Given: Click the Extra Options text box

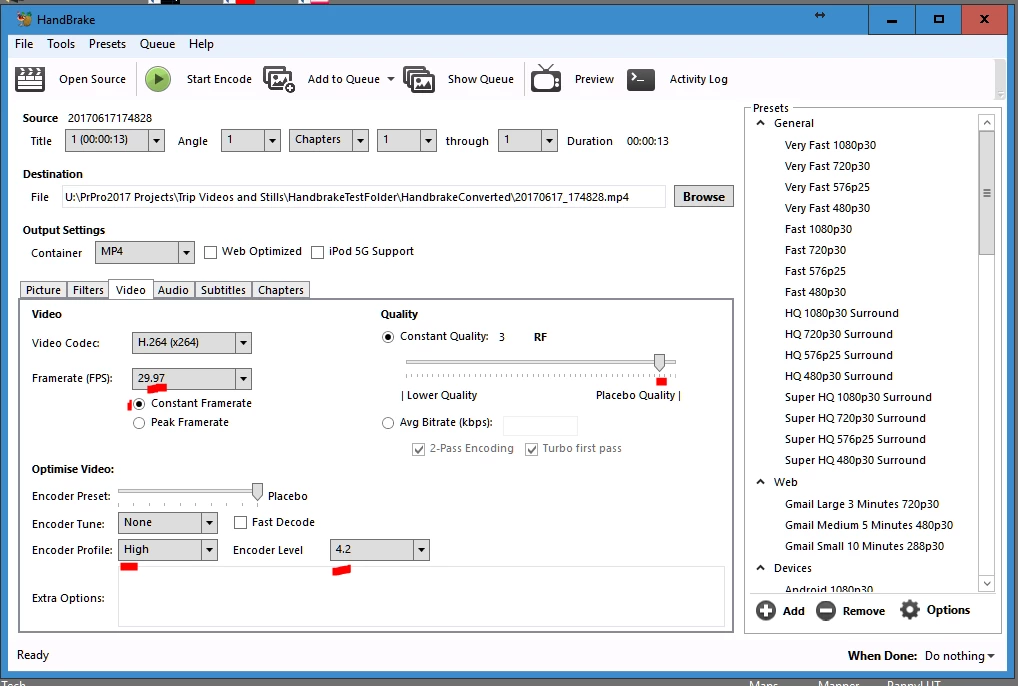Looking at the screenshot, I should (x=421, y=596).
